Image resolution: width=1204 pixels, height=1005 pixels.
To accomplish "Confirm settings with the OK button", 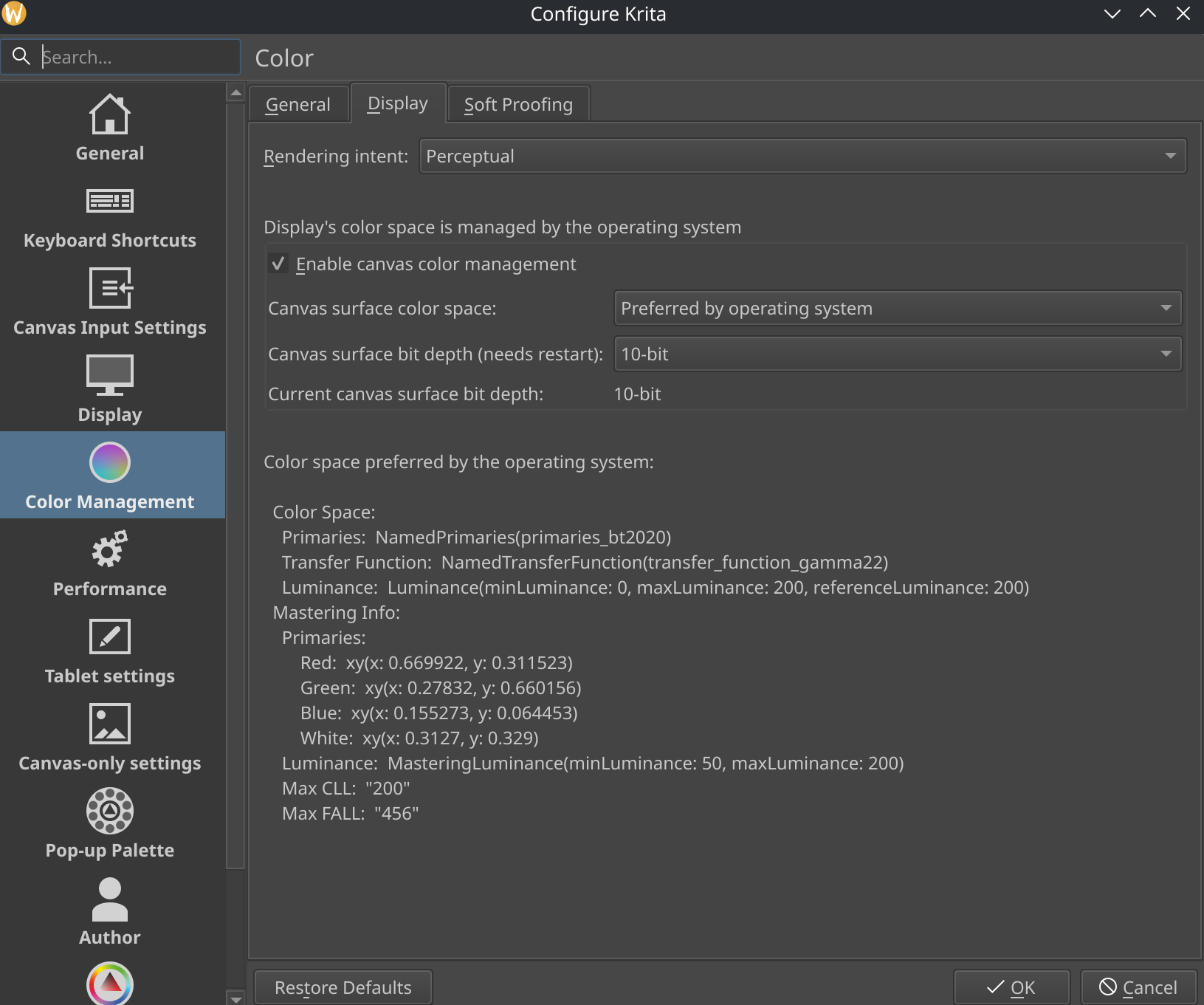I will (x=1011, y=987).
